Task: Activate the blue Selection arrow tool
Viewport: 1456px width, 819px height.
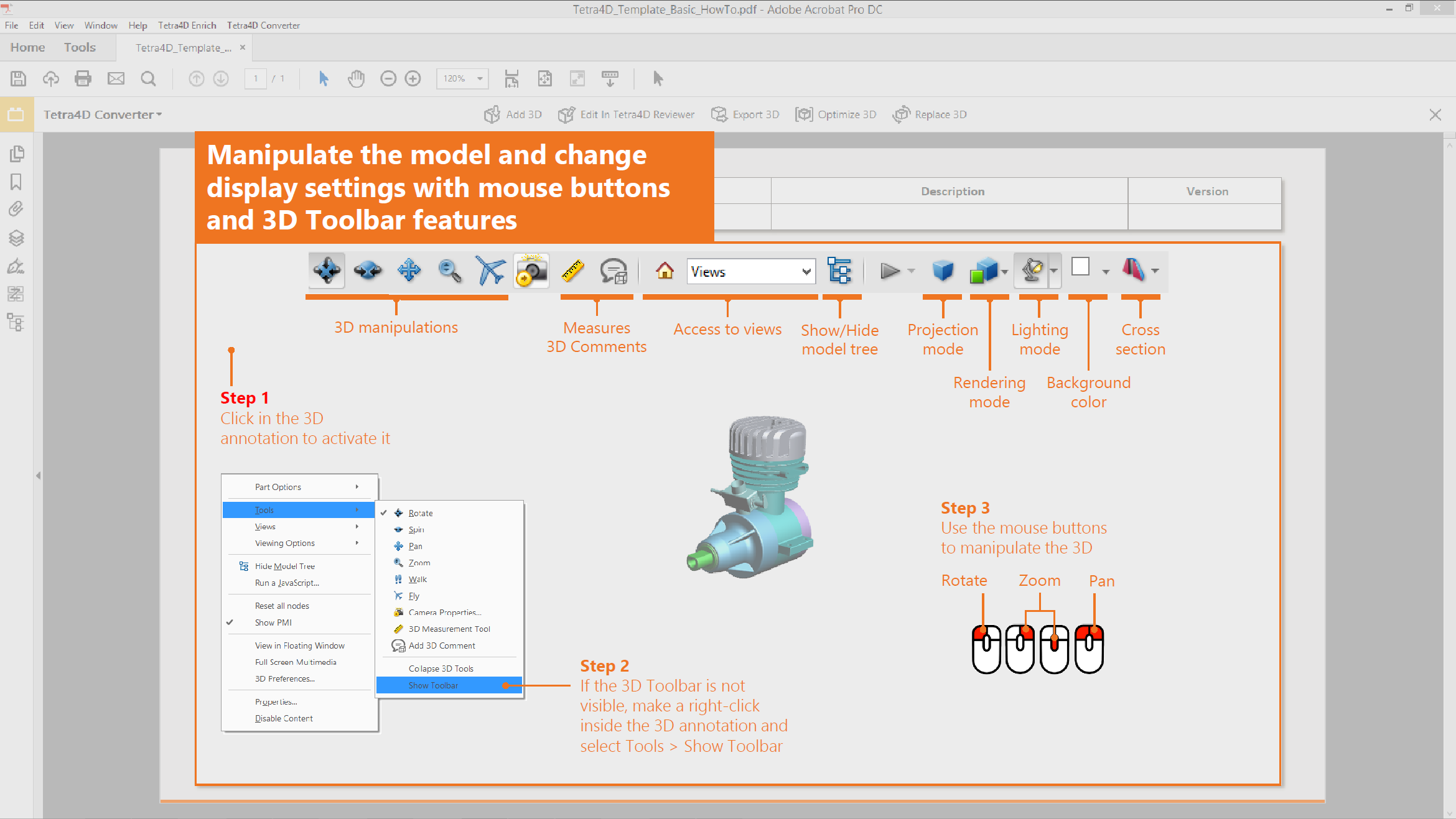Action: (x=323, y=78)
